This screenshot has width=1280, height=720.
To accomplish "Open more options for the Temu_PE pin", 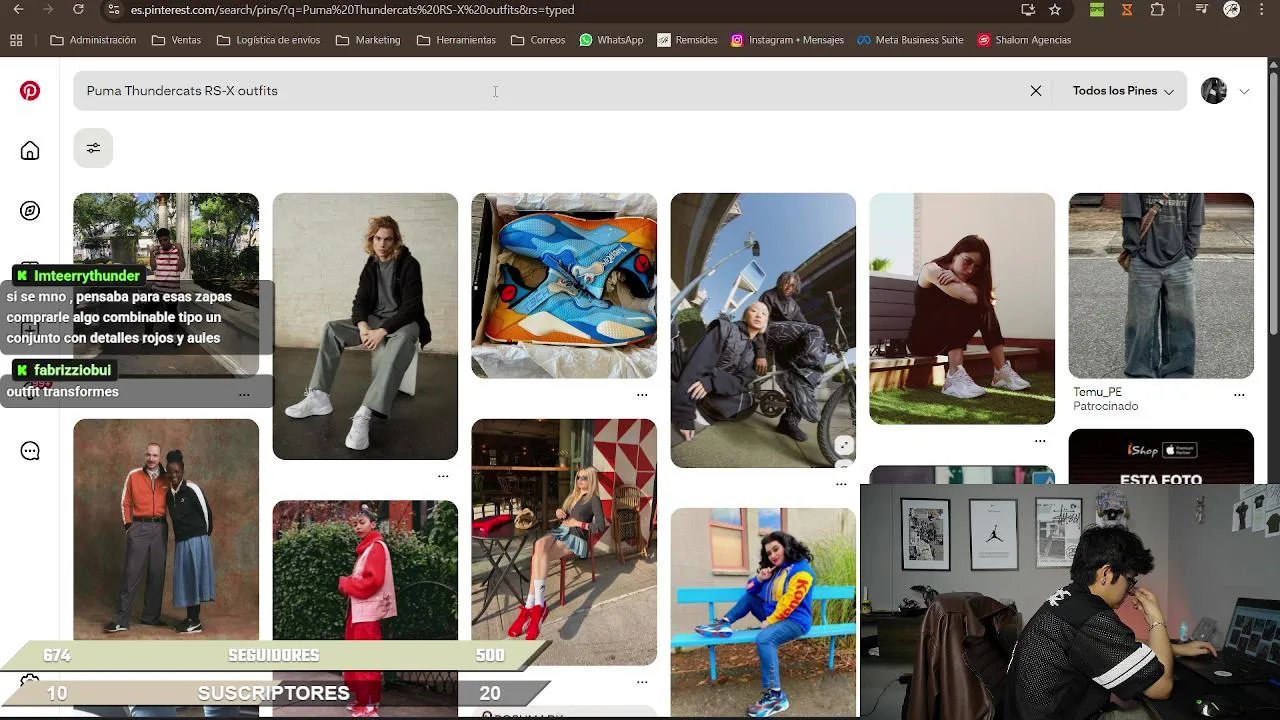I will click(1239, 395).
